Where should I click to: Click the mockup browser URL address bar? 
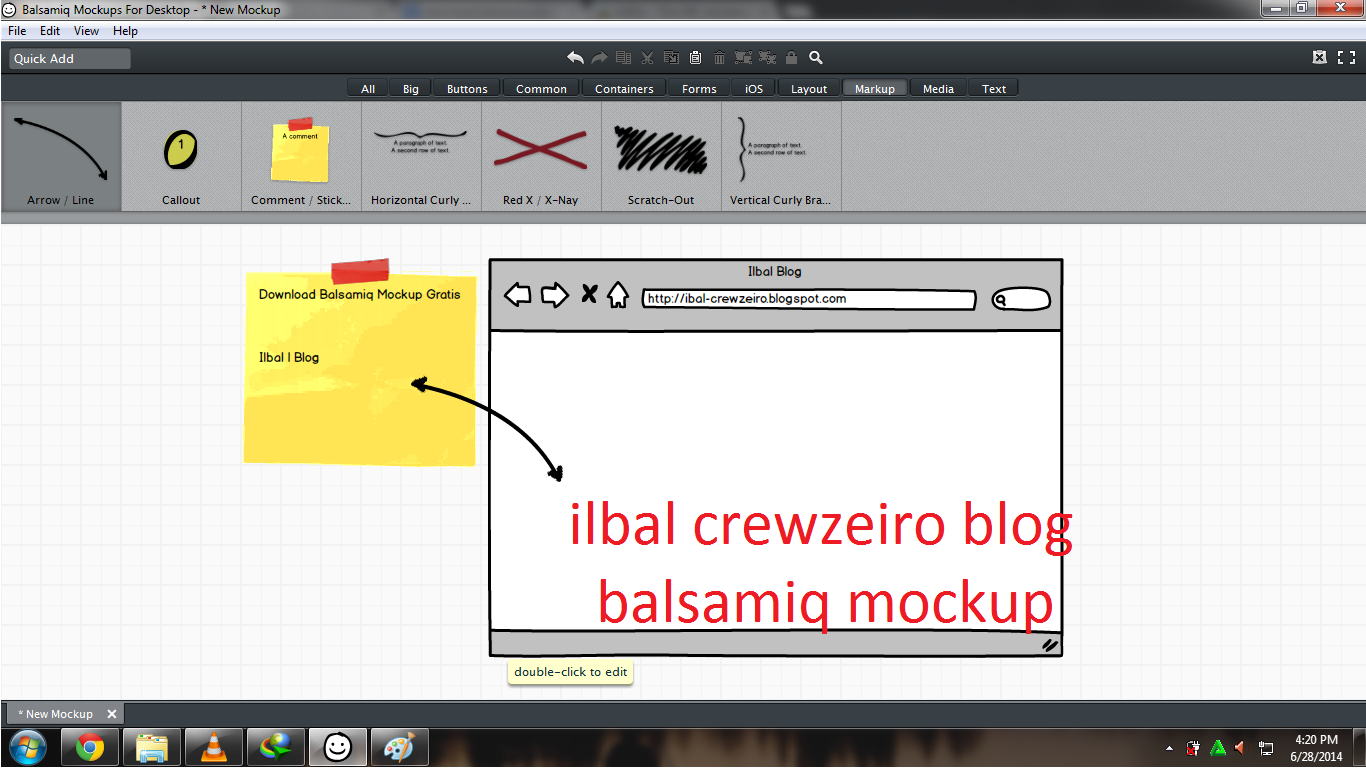pyautogui.click(x=809, y=299)
